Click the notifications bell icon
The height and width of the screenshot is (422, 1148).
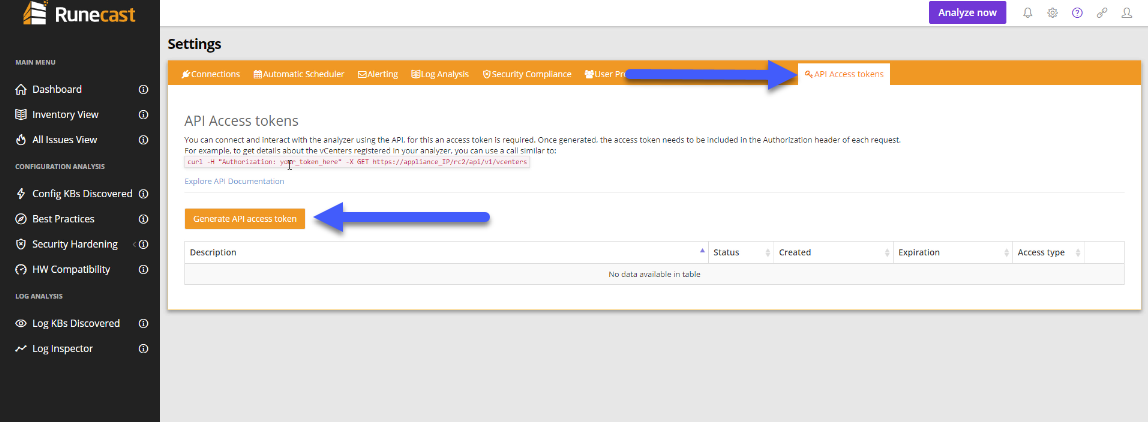click(x=1027, y=13)
